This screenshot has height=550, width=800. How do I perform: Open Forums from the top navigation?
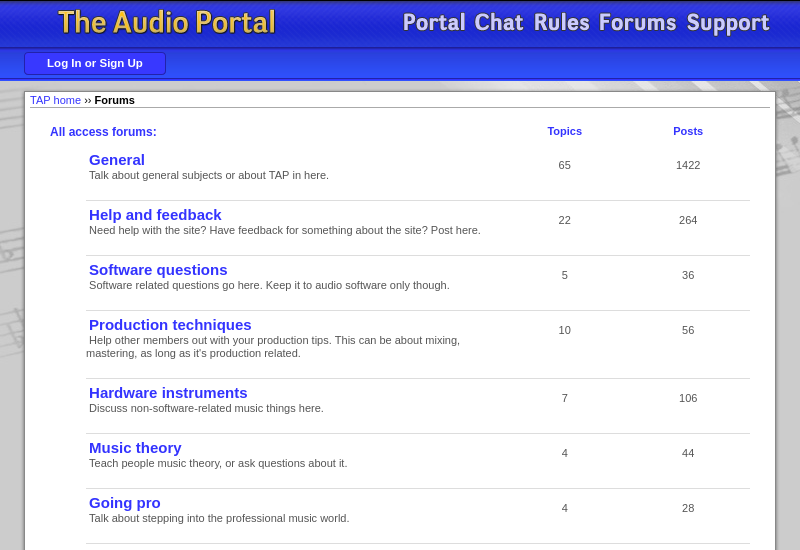[637, 23]
